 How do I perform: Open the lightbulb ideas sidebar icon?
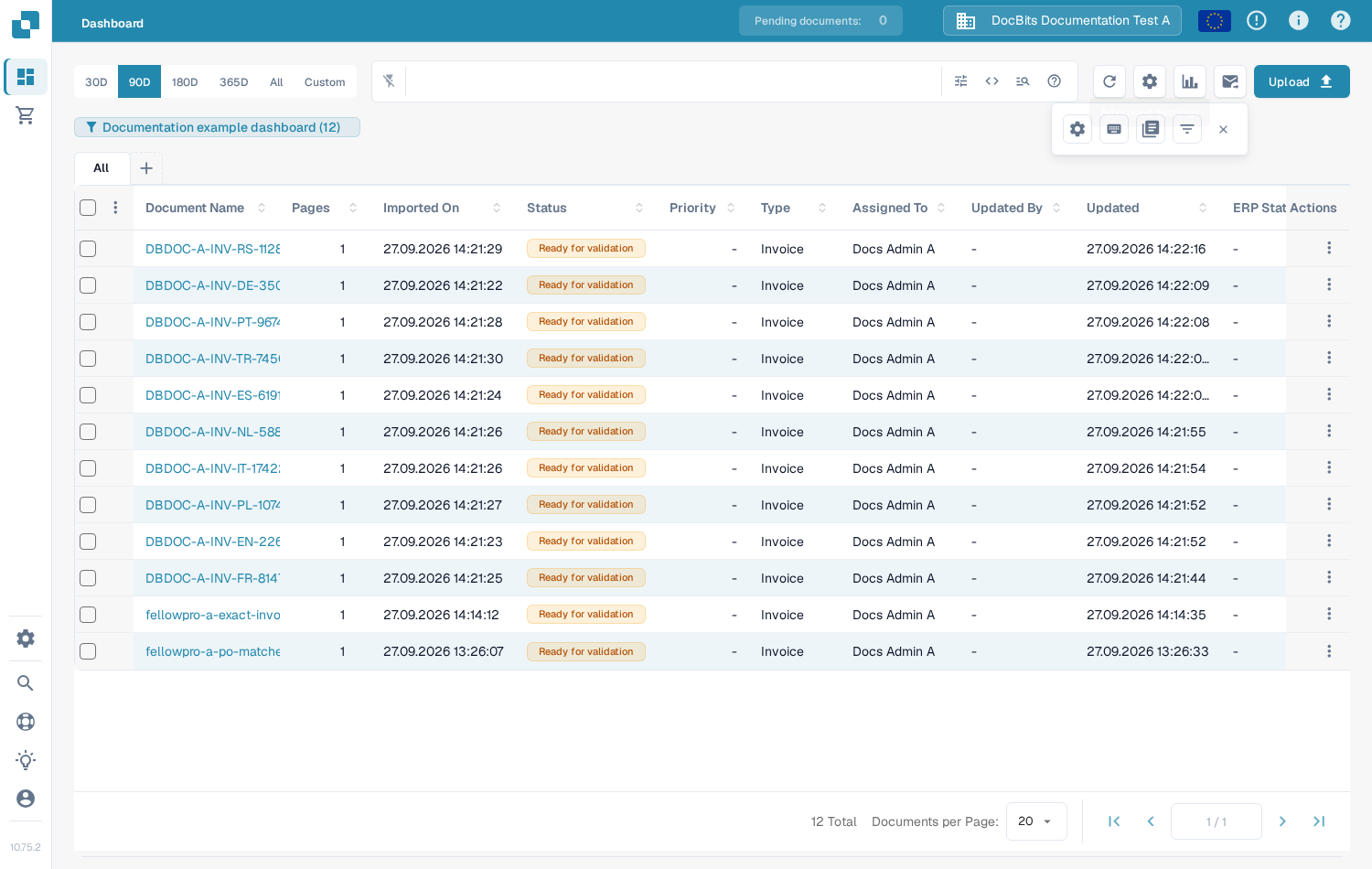click(x=26, y=760)
